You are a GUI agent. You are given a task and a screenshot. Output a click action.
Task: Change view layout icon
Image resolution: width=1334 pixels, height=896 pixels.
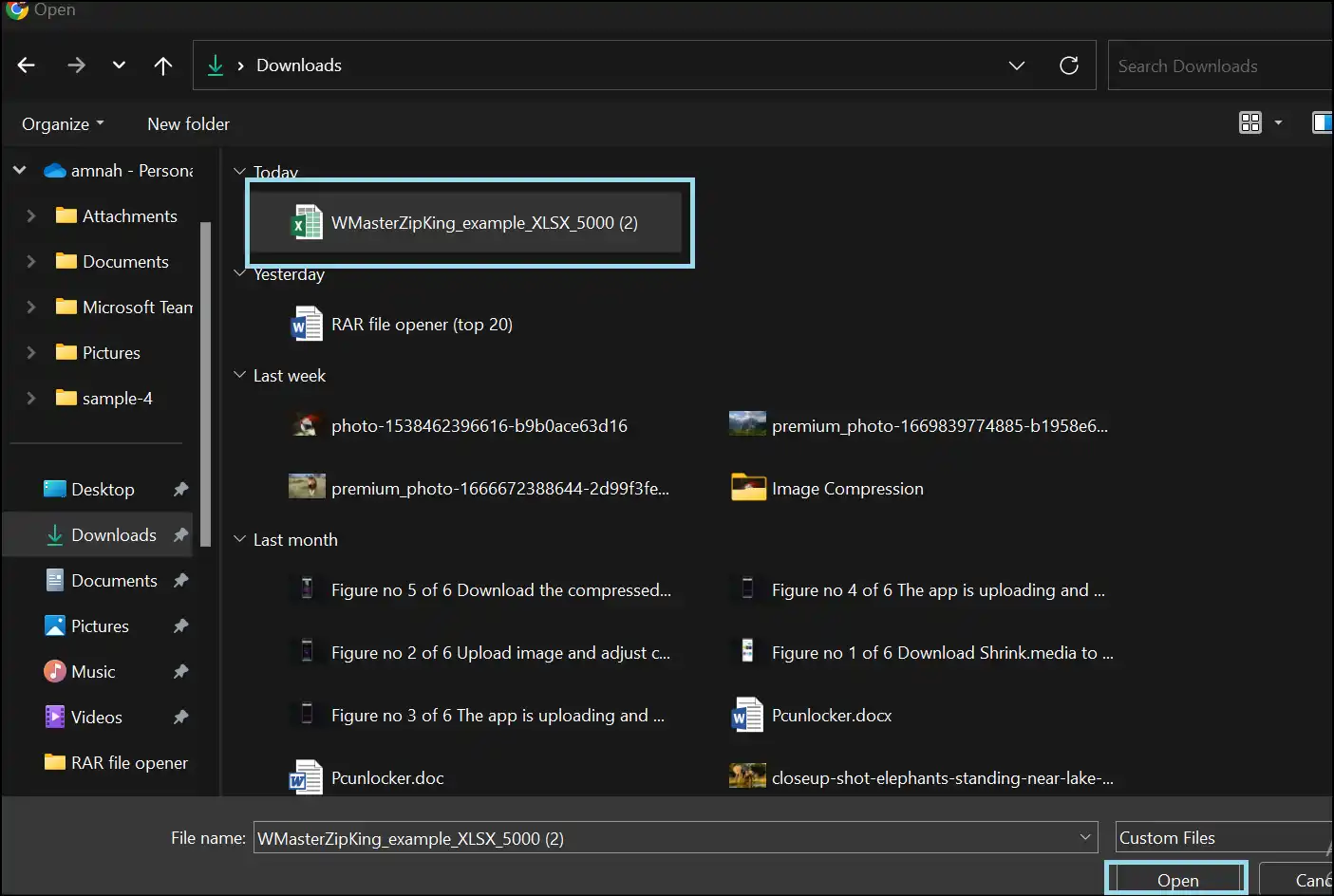point(1250,122)
